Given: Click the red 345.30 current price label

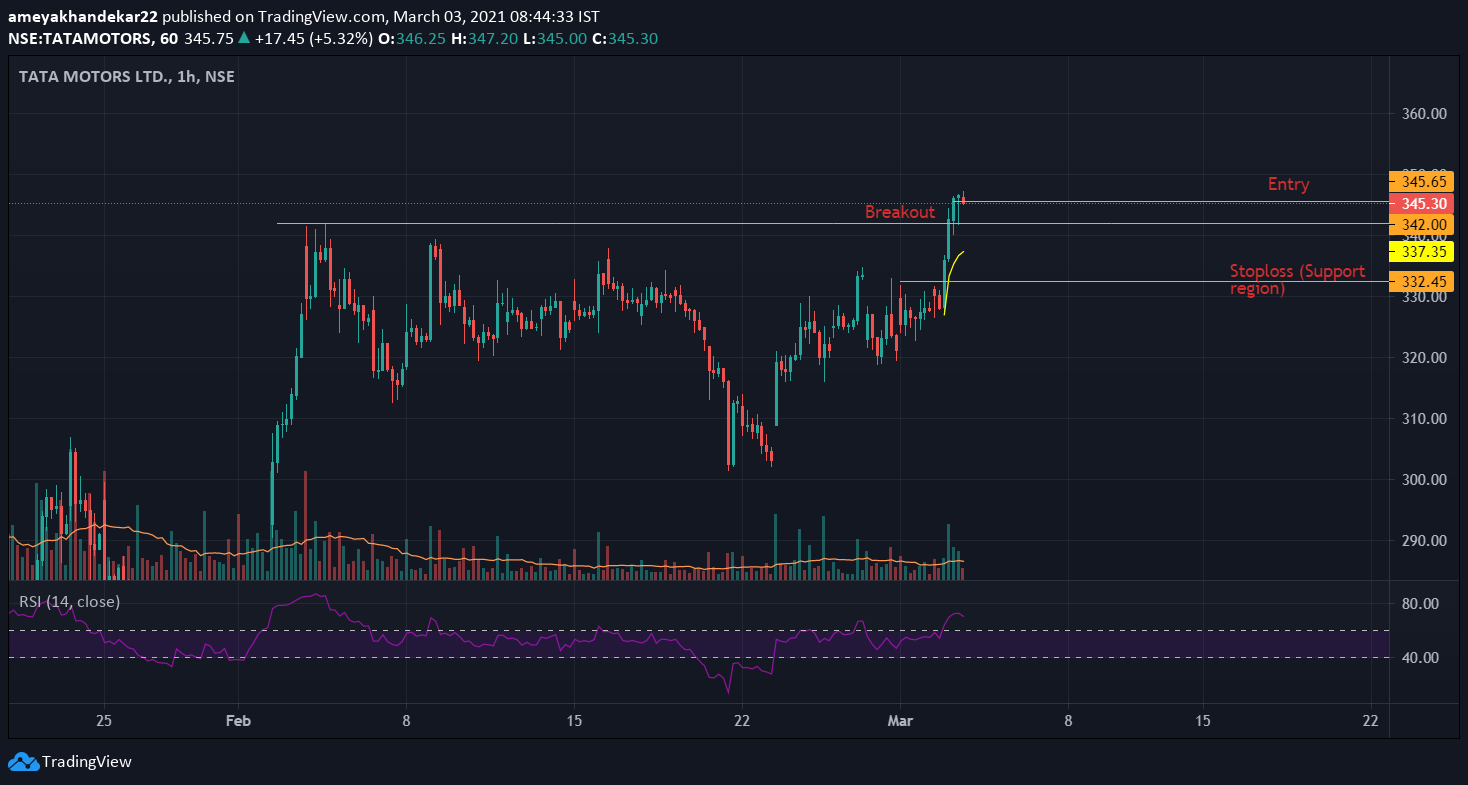Looking at the screenshot, I should click(x=1421, y=203).
